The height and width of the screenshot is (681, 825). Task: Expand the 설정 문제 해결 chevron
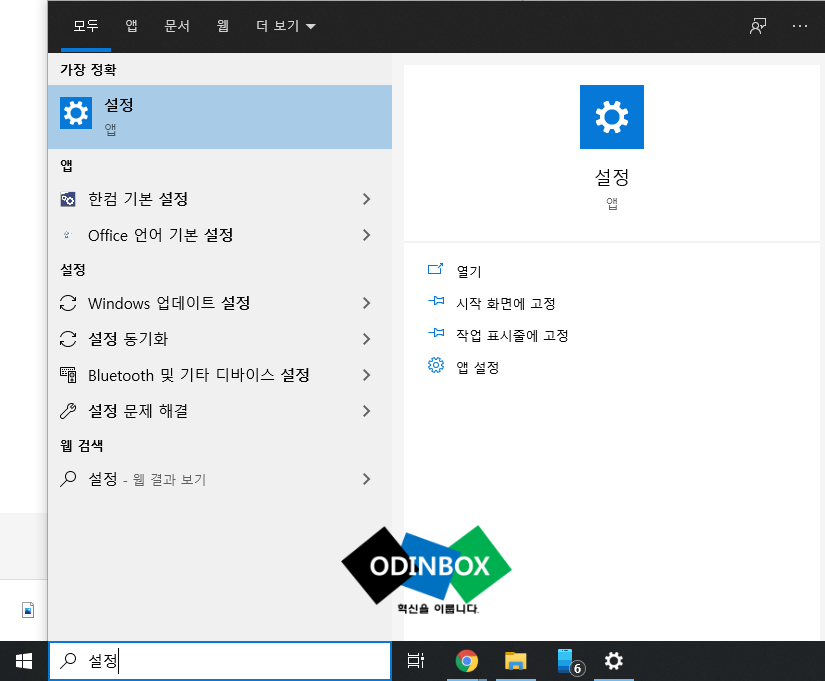pos(367,411)
